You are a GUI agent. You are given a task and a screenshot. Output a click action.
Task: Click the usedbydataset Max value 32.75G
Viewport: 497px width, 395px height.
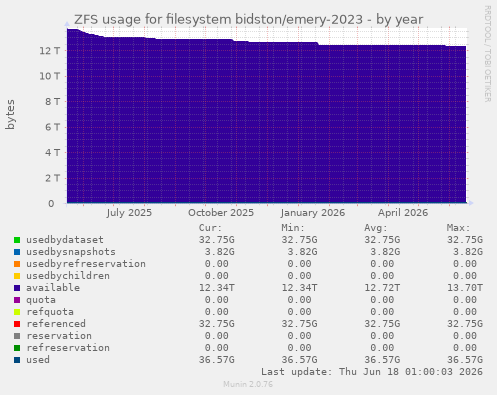[465, 240]
